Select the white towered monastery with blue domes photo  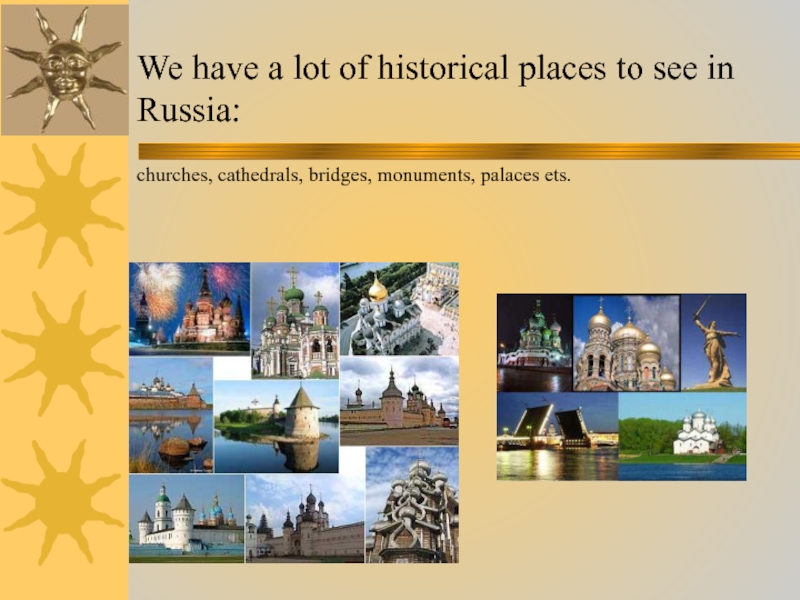tap(187, 518)
